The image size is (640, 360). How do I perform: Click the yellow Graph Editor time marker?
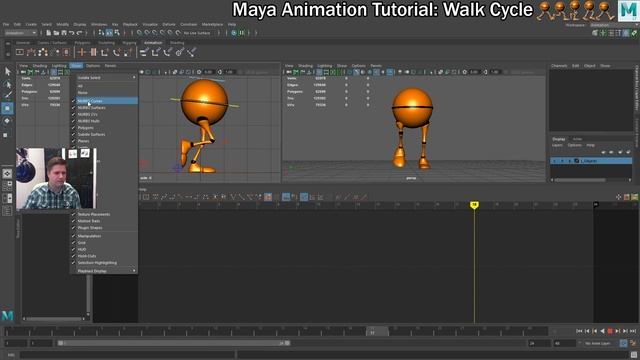[474, 205]
